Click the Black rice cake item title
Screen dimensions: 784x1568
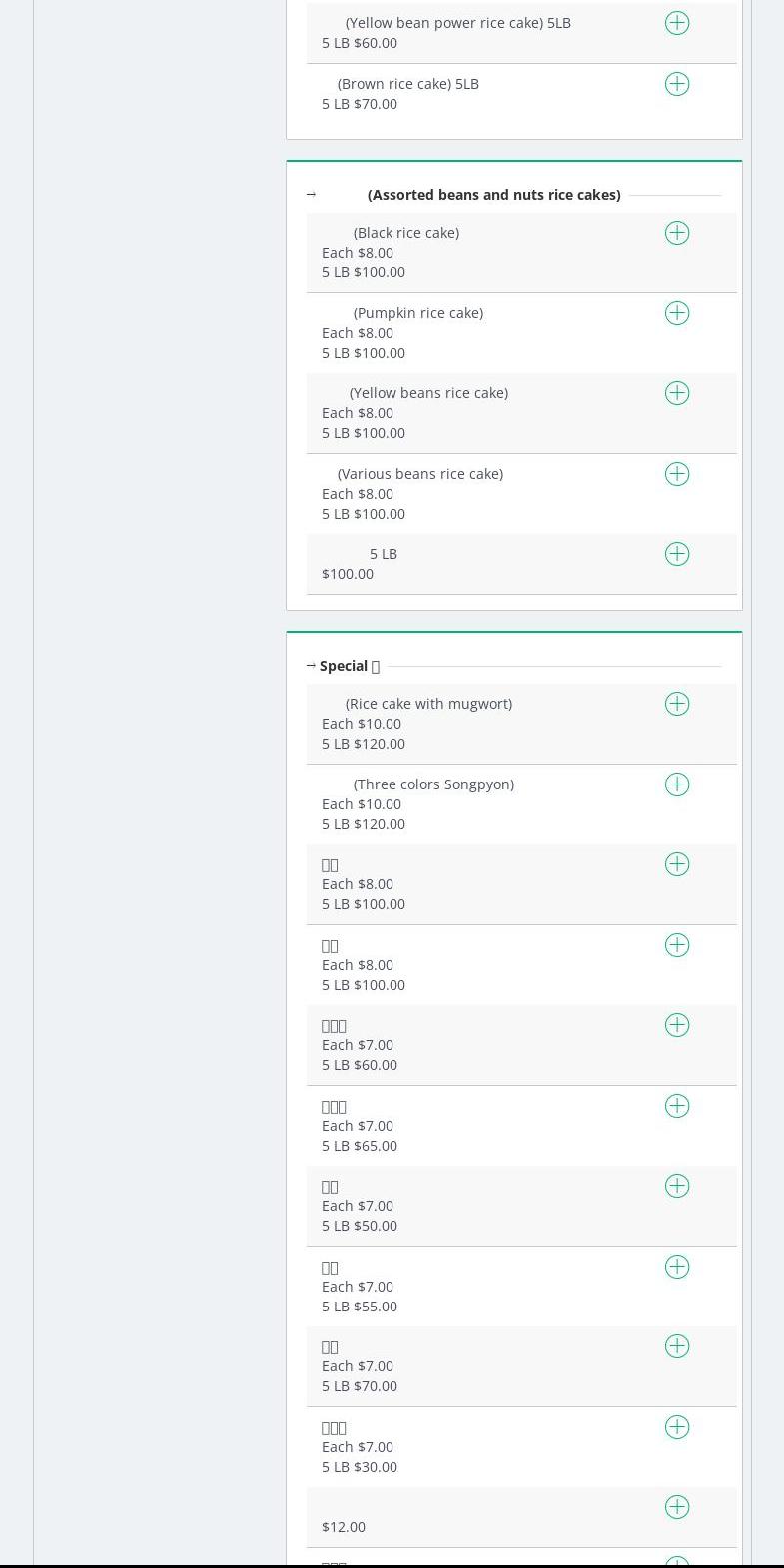405,233
